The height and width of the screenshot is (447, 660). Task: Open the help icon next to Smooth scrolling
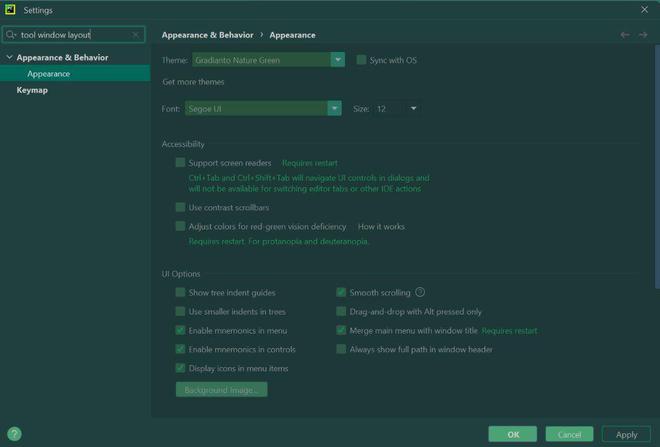[x=420, y=292]
